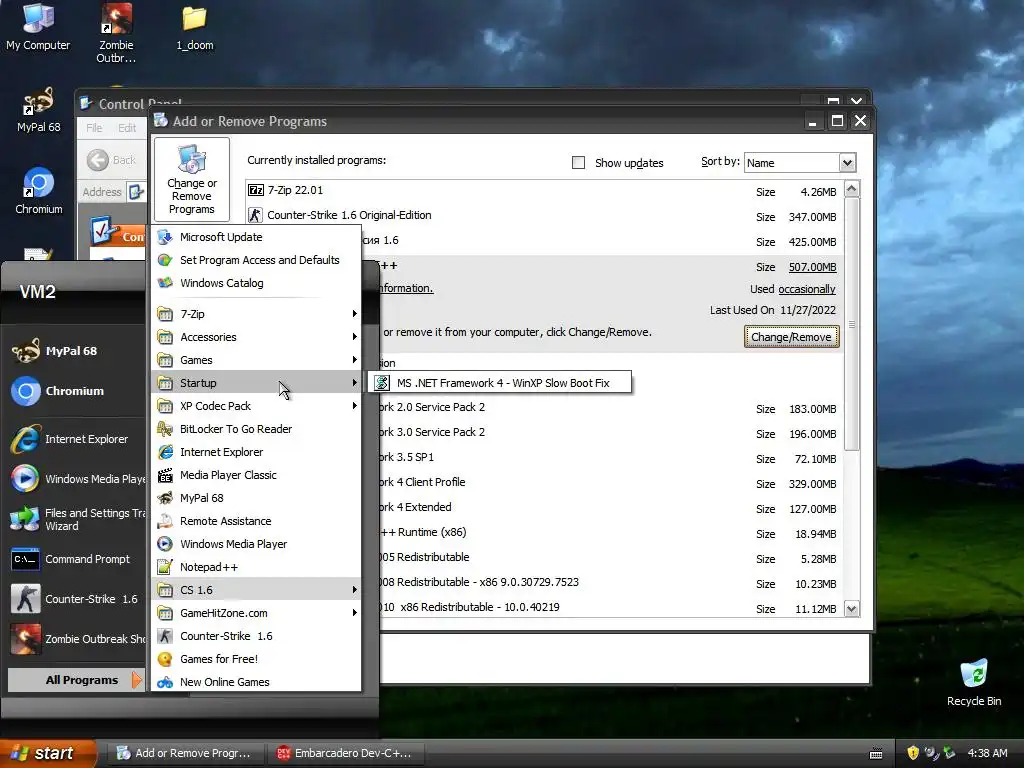Click the support information link
The width and height of the screenshot is (1024, 768).
pos(405,288)
